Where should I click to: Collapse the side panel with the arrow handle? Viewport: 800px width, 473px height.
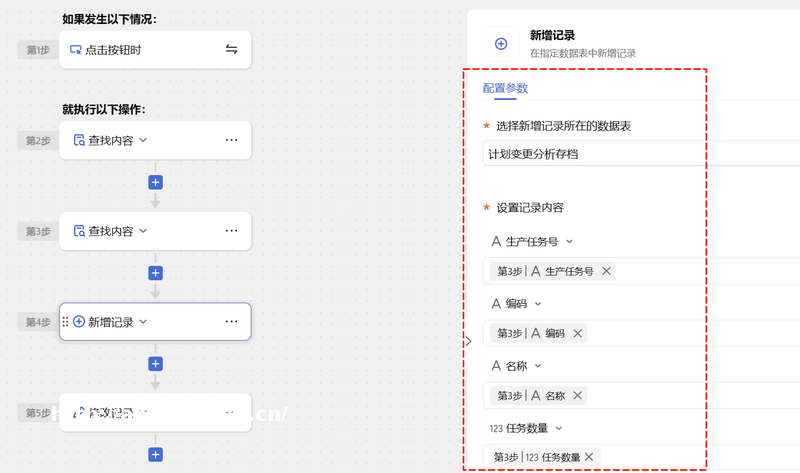pos(468,341)
